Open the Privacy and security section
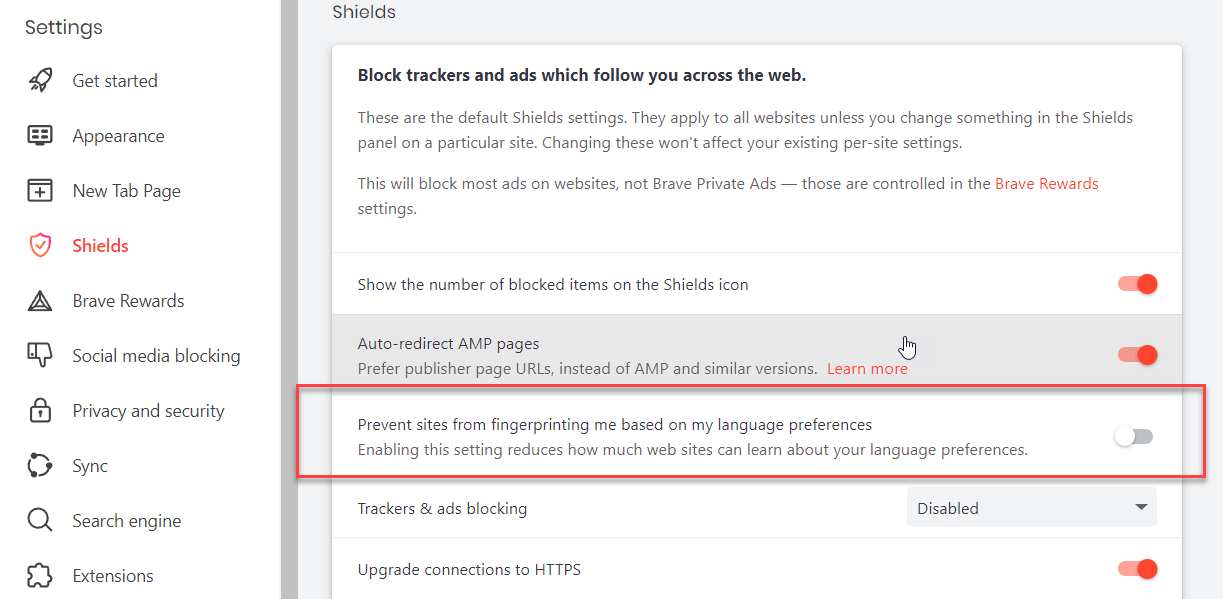The image size is (1223, 599). pyautogui.click(x=148, y=411)
